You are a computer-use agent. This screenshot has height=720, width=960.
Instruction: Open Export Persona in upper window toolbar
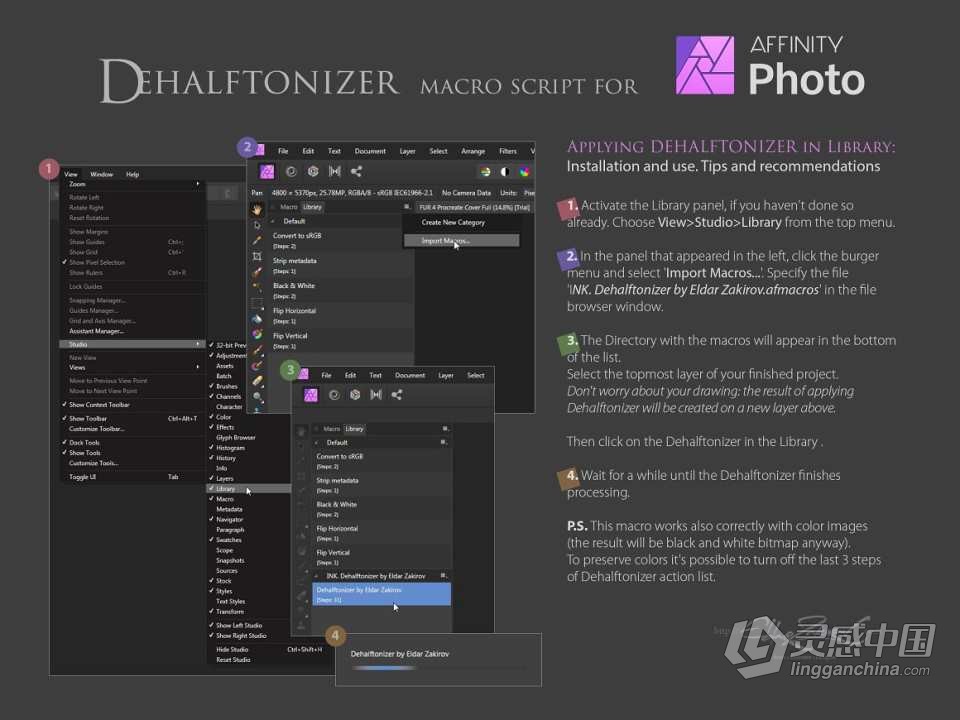[x=356, y=171]
